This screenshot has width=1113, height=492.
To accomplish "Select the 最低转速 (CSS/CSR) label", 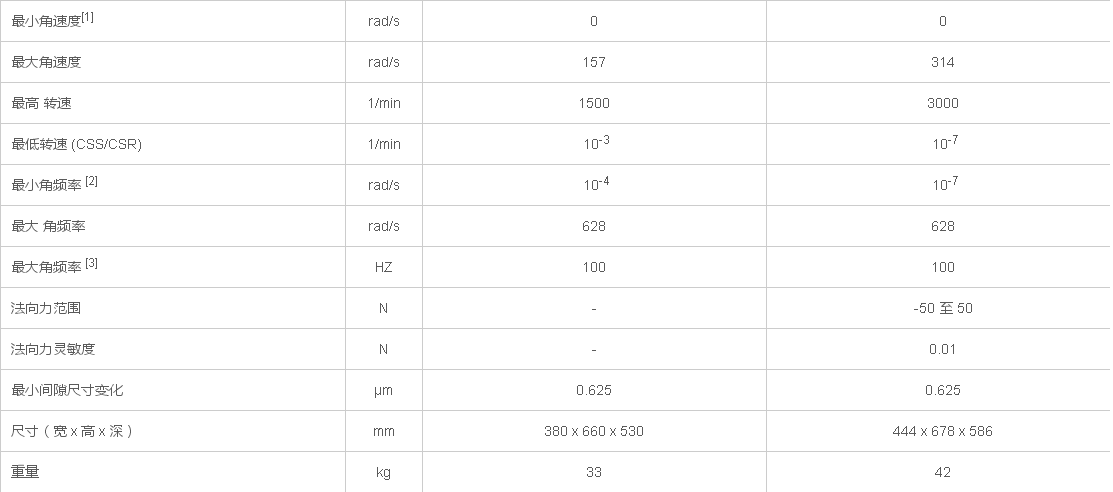I will (x=76, y=144).
